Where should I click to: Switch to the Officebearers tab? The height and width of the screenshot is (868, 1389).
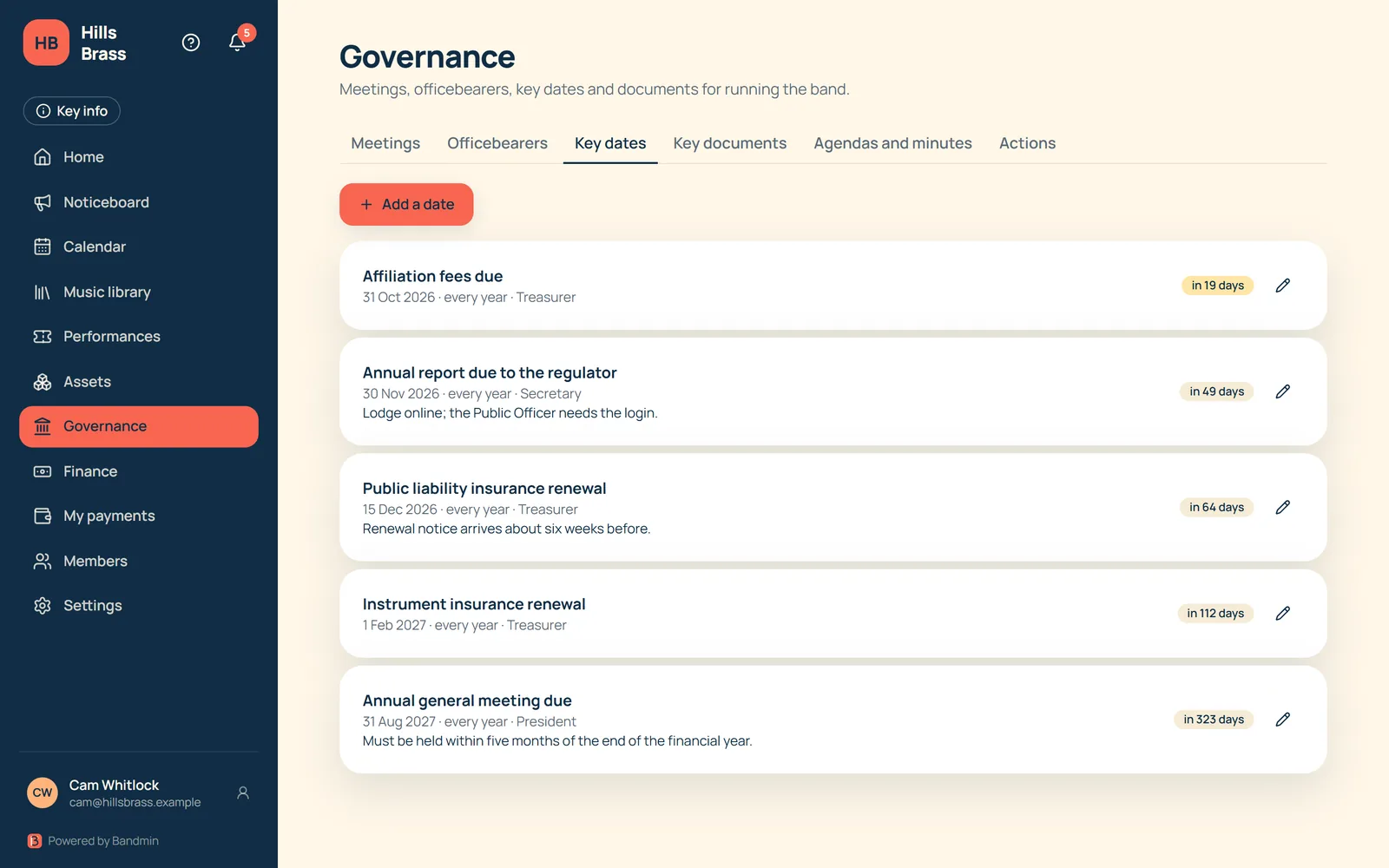(x=497, y=143)
